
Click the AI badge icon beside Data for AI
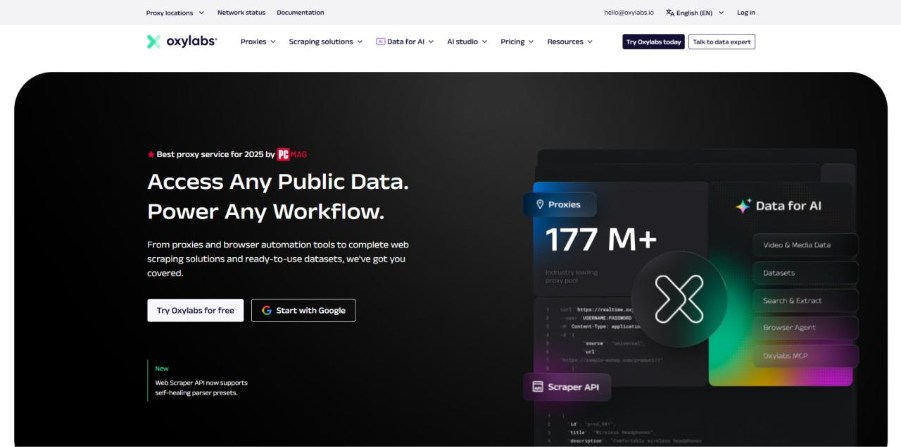click(x=380, y=41)
